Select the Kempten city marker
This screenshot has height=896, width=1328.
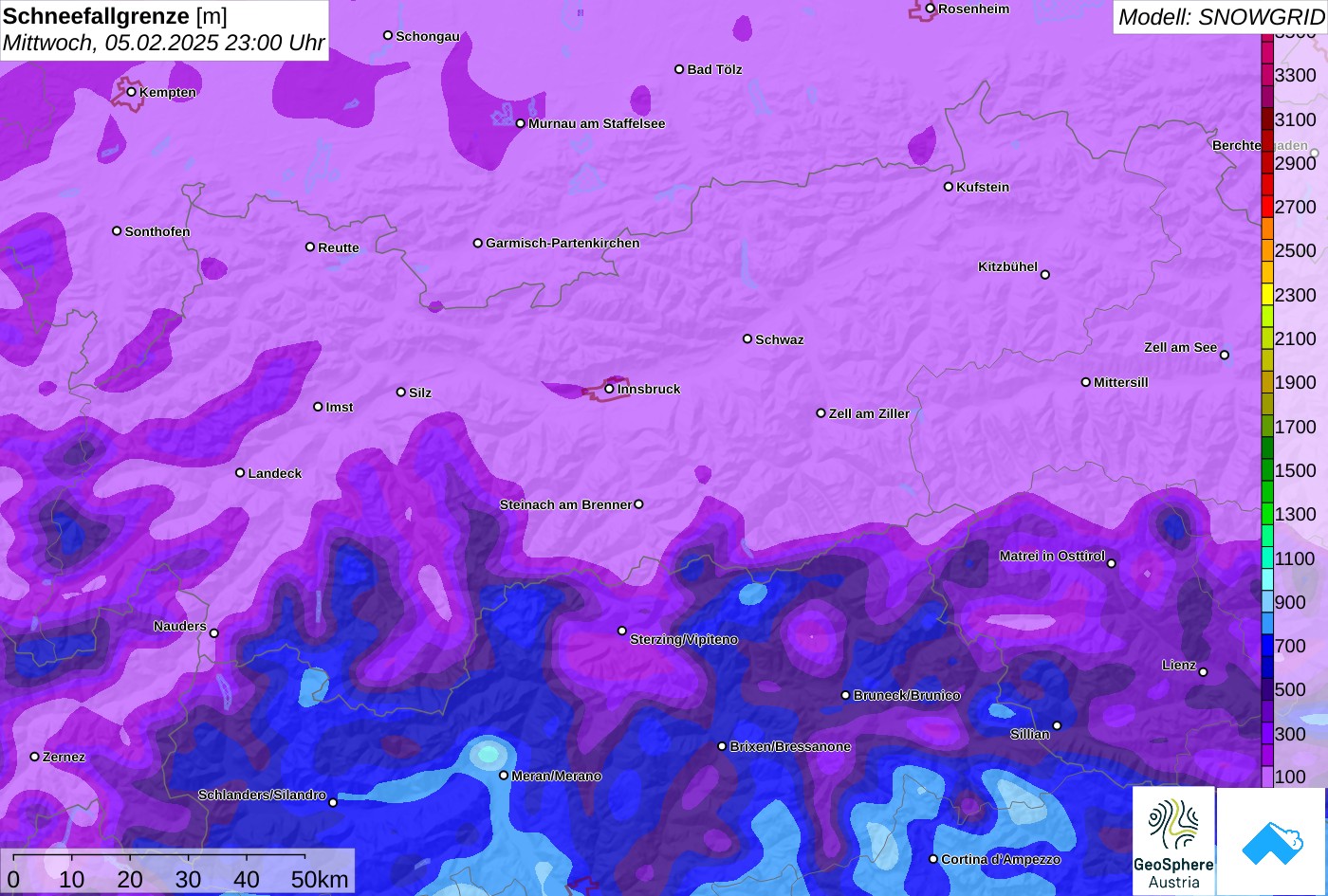[132, 92]
